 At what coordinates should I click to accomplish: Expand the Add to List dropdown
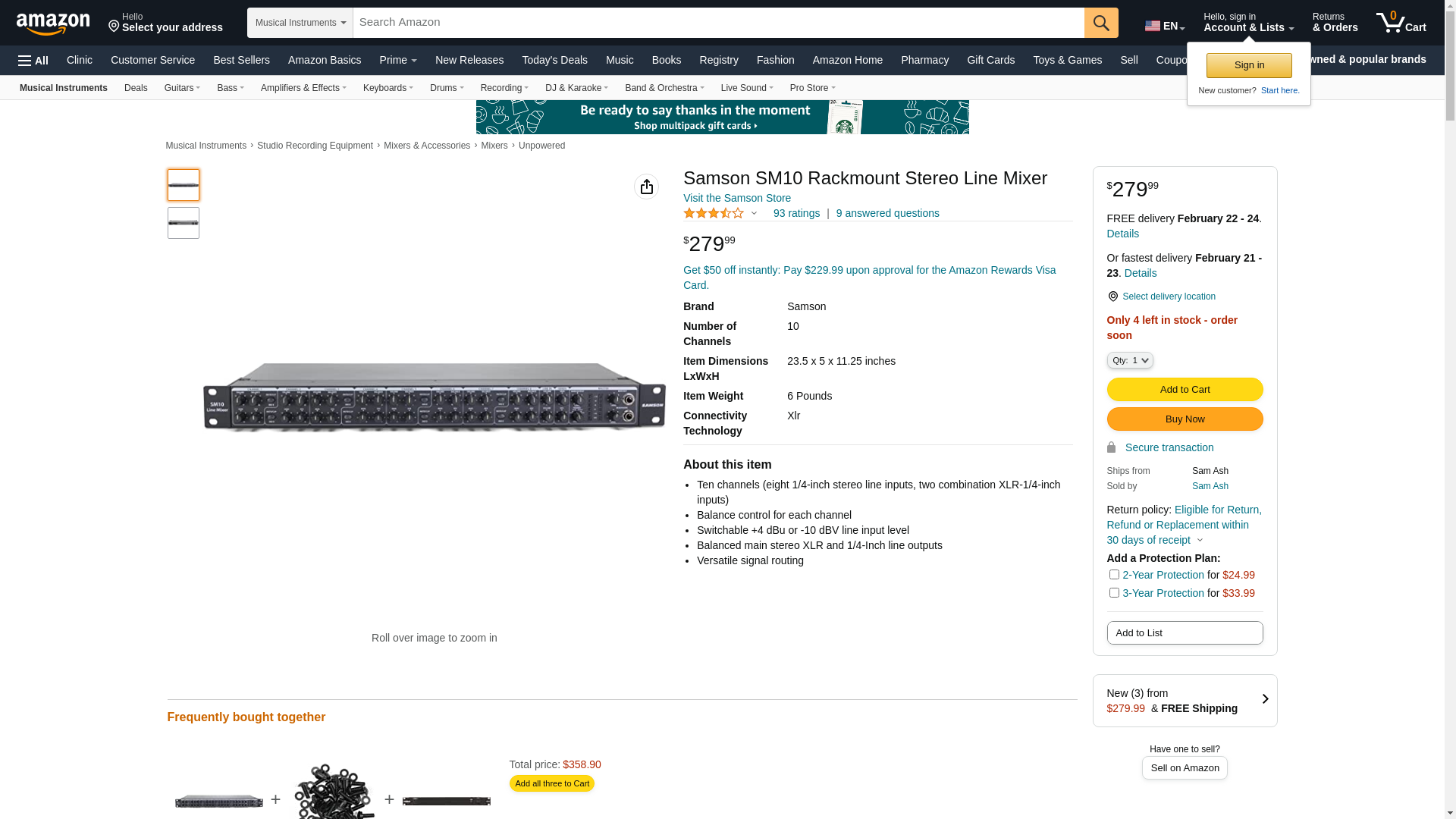tap(1185, 633)
